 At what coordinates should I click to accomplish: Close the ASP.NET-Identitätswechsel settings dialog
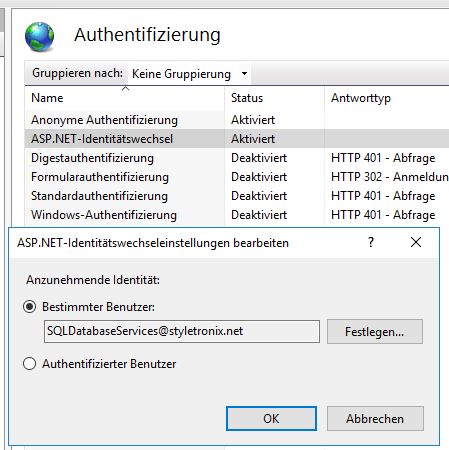point(416,242)
